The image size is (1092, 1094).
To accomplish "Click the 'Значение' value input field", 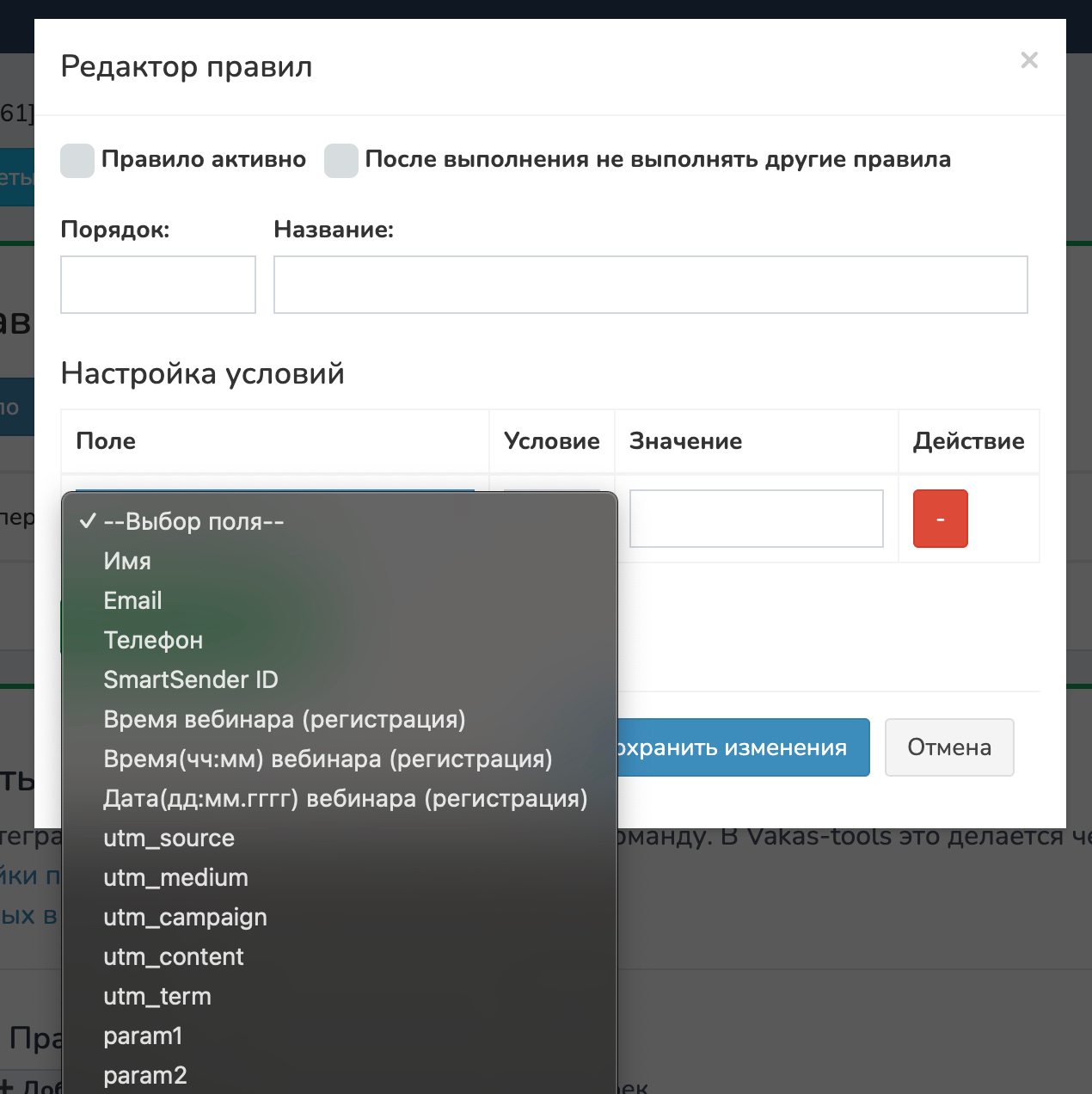I will (756, 519).
